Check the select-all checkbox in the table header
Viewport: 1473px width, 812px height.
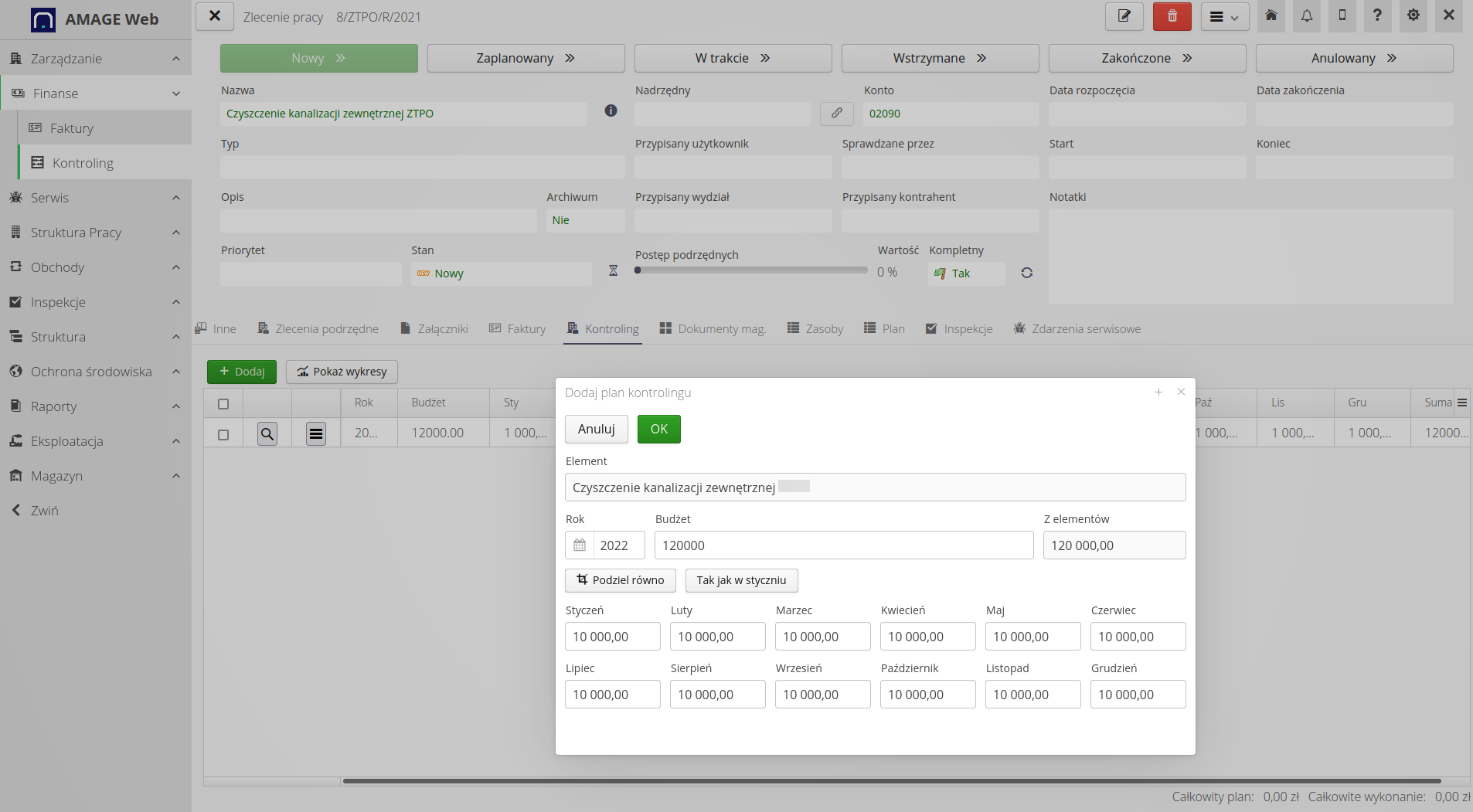tap(223, 403)
